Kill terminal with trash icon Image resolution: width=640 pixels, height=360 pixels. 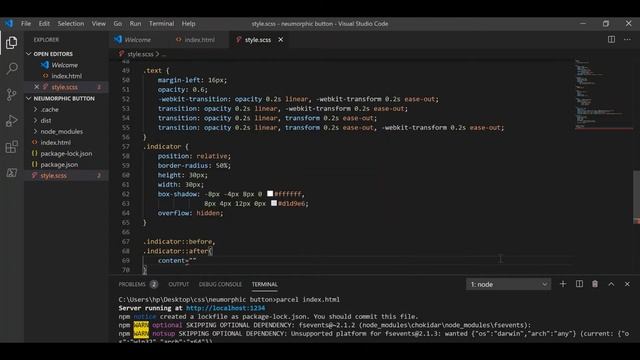(x=595, y=284)
